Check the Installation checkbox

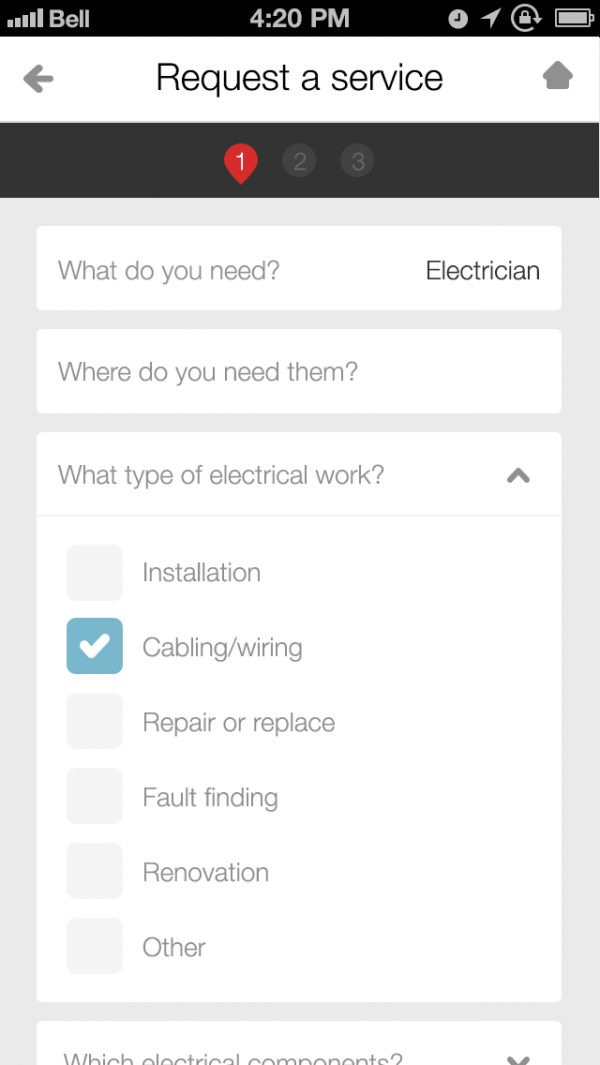[95, 573]
